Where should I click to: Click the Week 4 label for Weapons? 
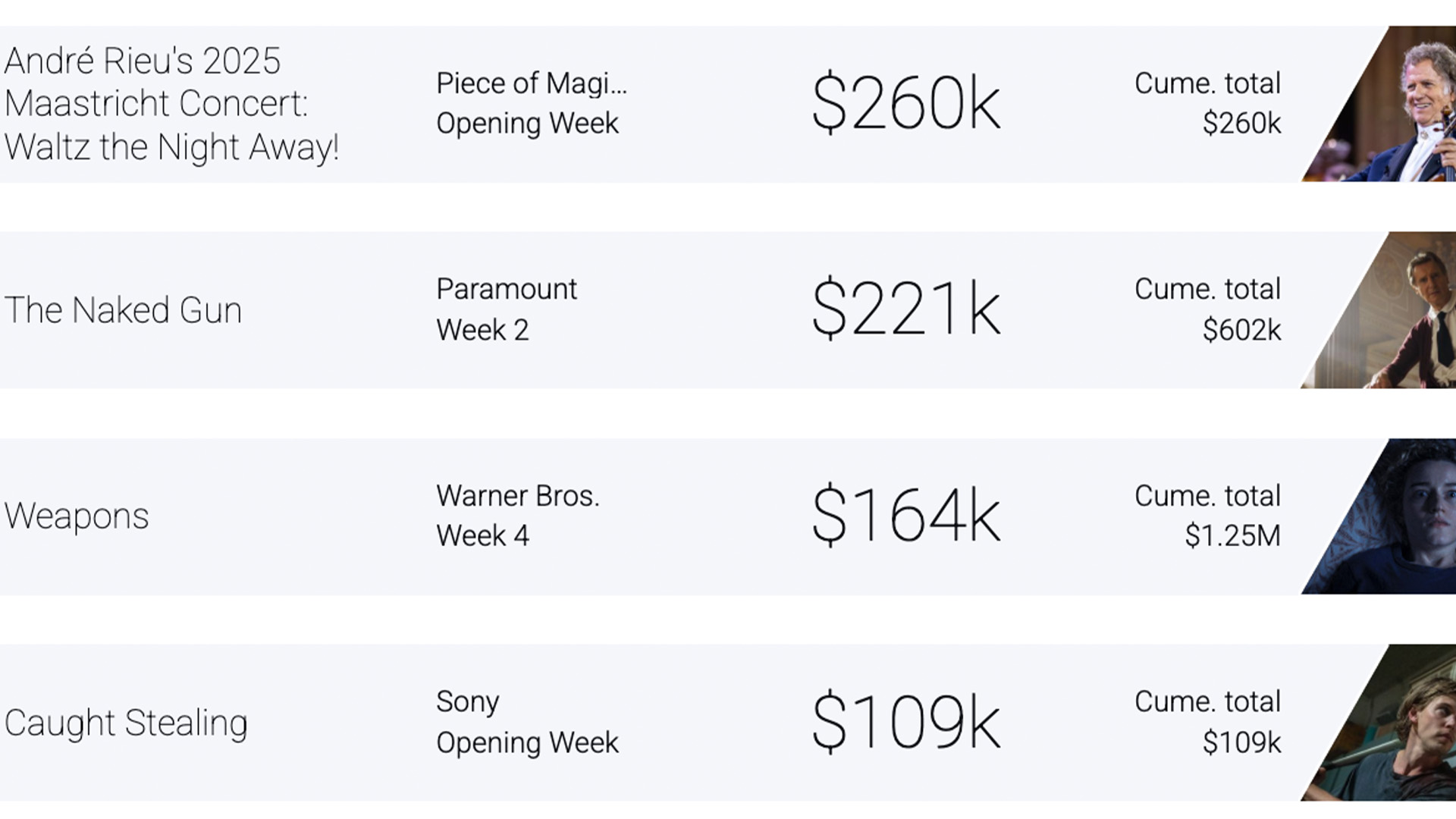pyautogui.click(x=482, y=536)
